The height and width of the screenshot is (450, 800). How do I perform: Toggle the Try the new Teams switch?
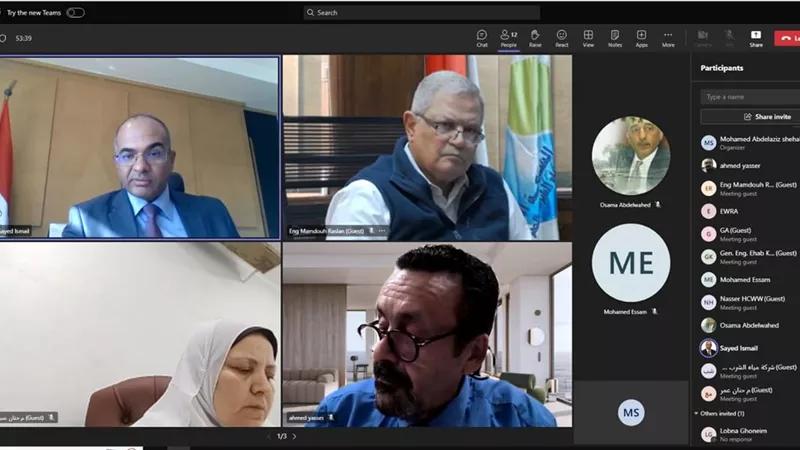76,13
